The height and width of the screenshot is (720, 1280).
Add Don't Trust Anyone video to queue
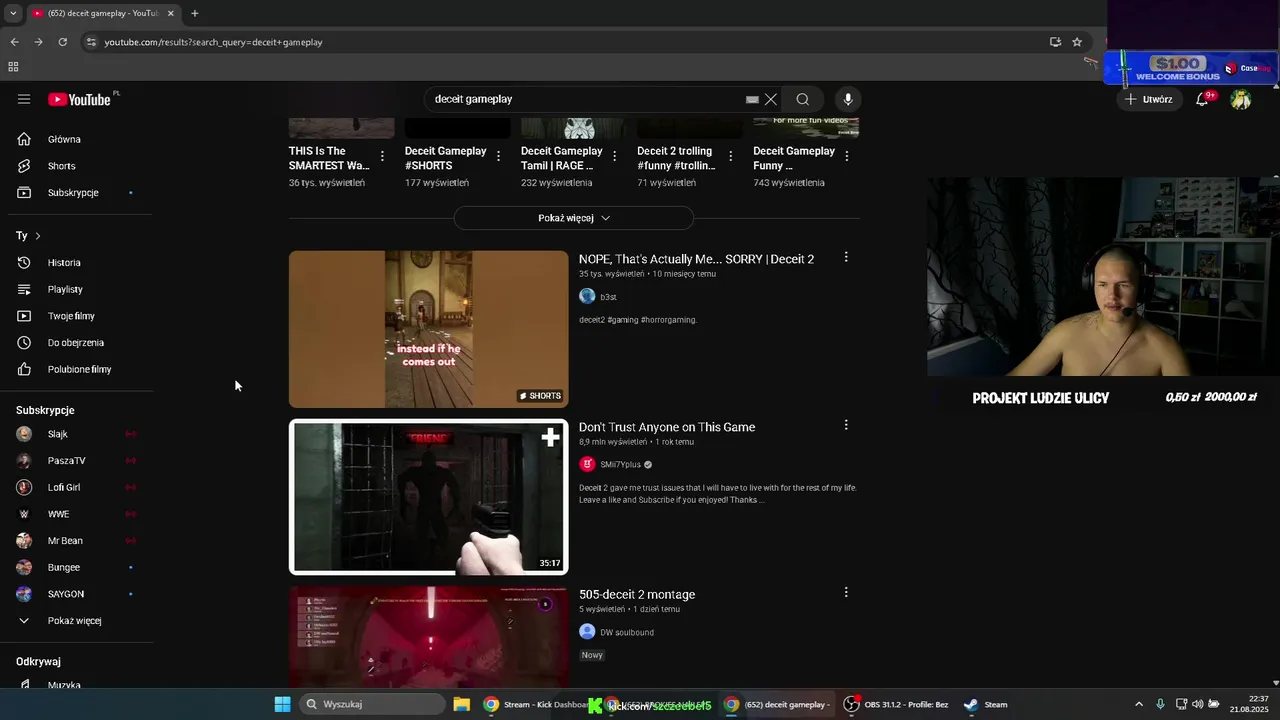click(x=550, y=438)
